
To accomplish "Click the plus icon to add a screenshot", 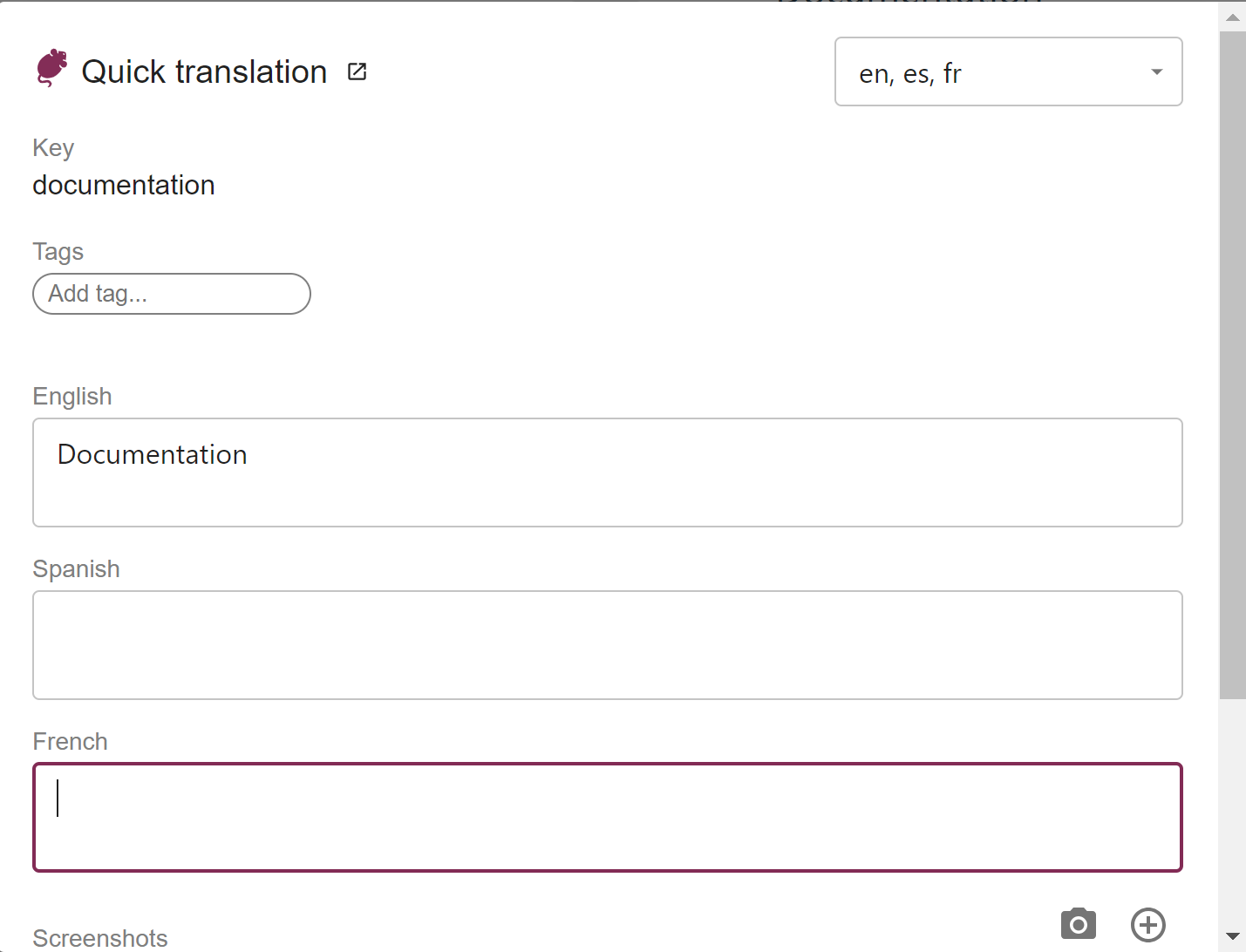I will point(1148,925).
